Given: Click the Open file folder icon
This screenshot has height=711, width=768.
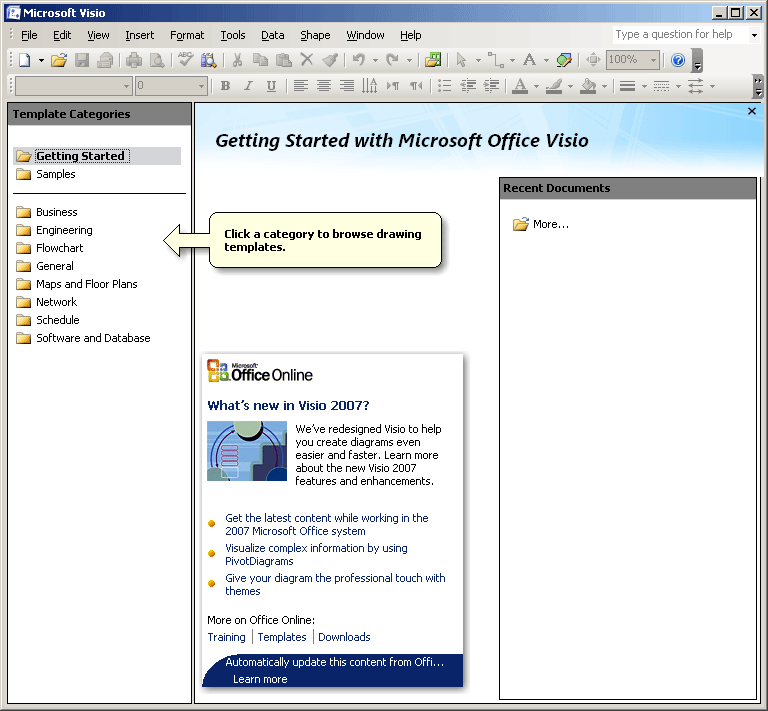Looking at the screenshot, I should click(x=59, y=60).
